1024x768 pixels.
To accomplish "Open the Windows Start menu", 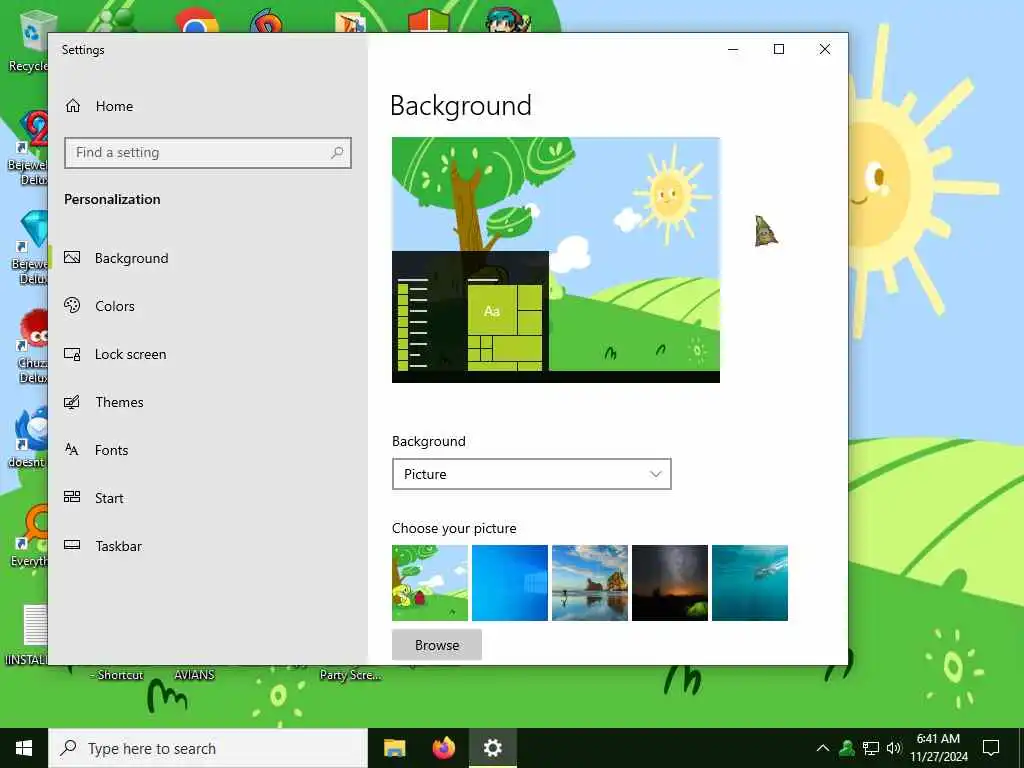I will 24,748.
